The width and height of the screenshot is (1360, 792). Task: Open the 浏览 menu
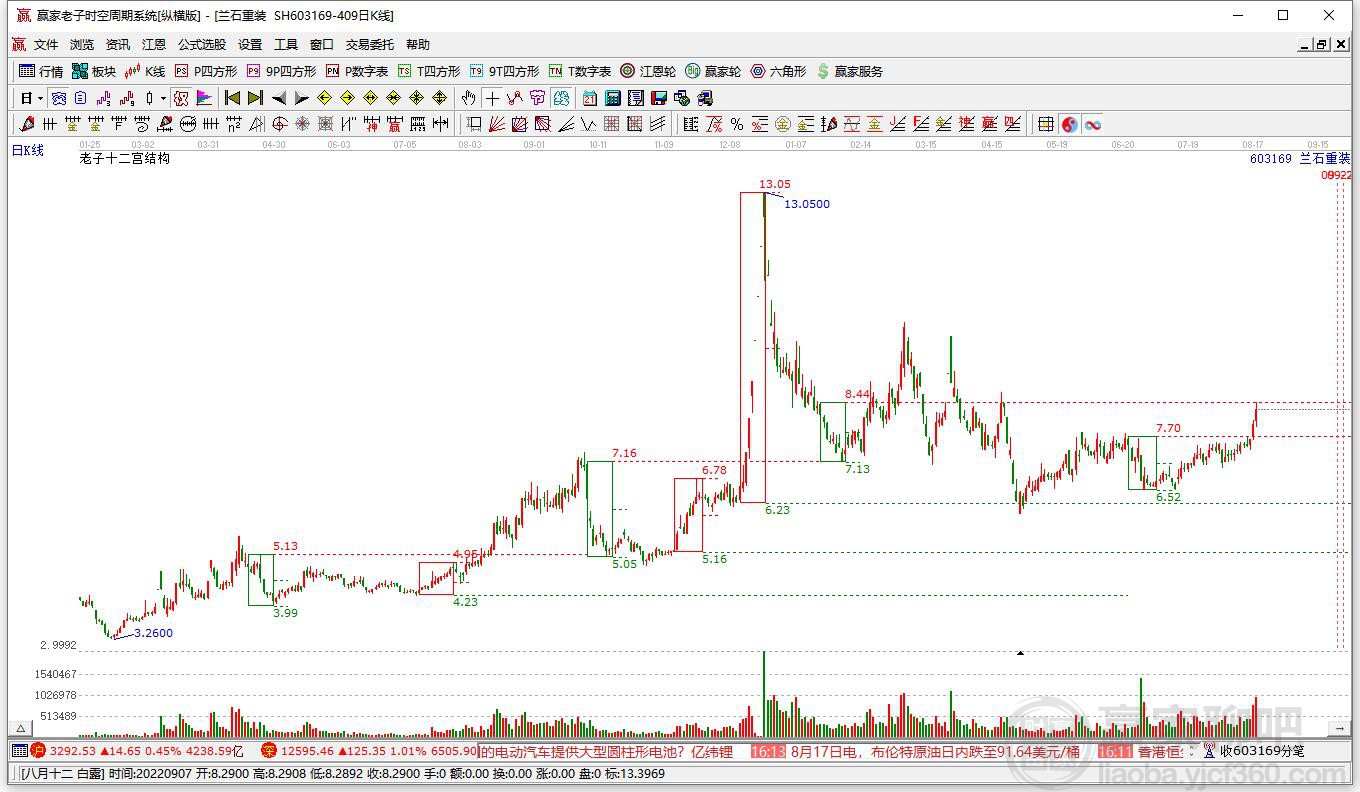click(x=82, y=45)
